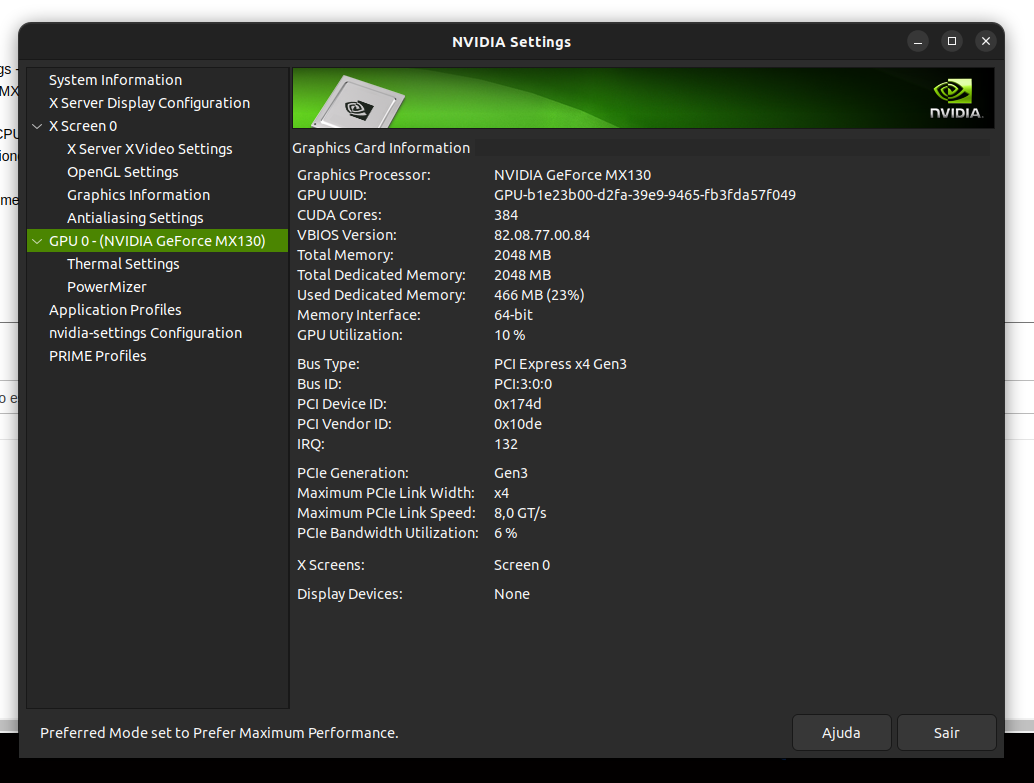Image resolution: width=1034 pixels, height=783 pixels.
Task: Click the GPU UUID value
Action: tap(645, 195)
